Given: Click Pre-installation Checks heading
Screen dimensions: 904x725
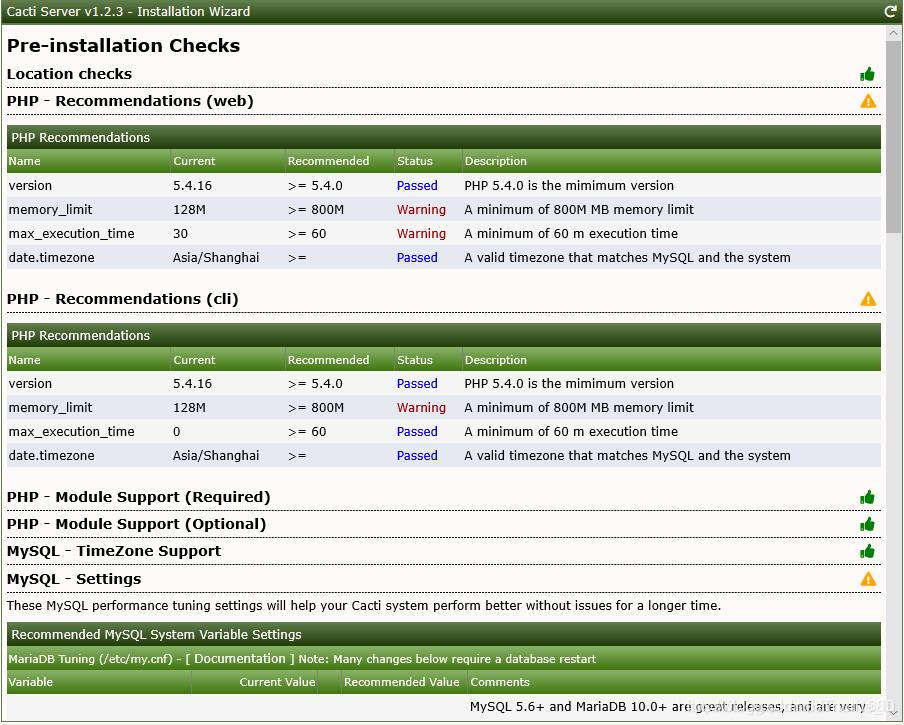Looking at the screenshot, I should pos(123,46).
